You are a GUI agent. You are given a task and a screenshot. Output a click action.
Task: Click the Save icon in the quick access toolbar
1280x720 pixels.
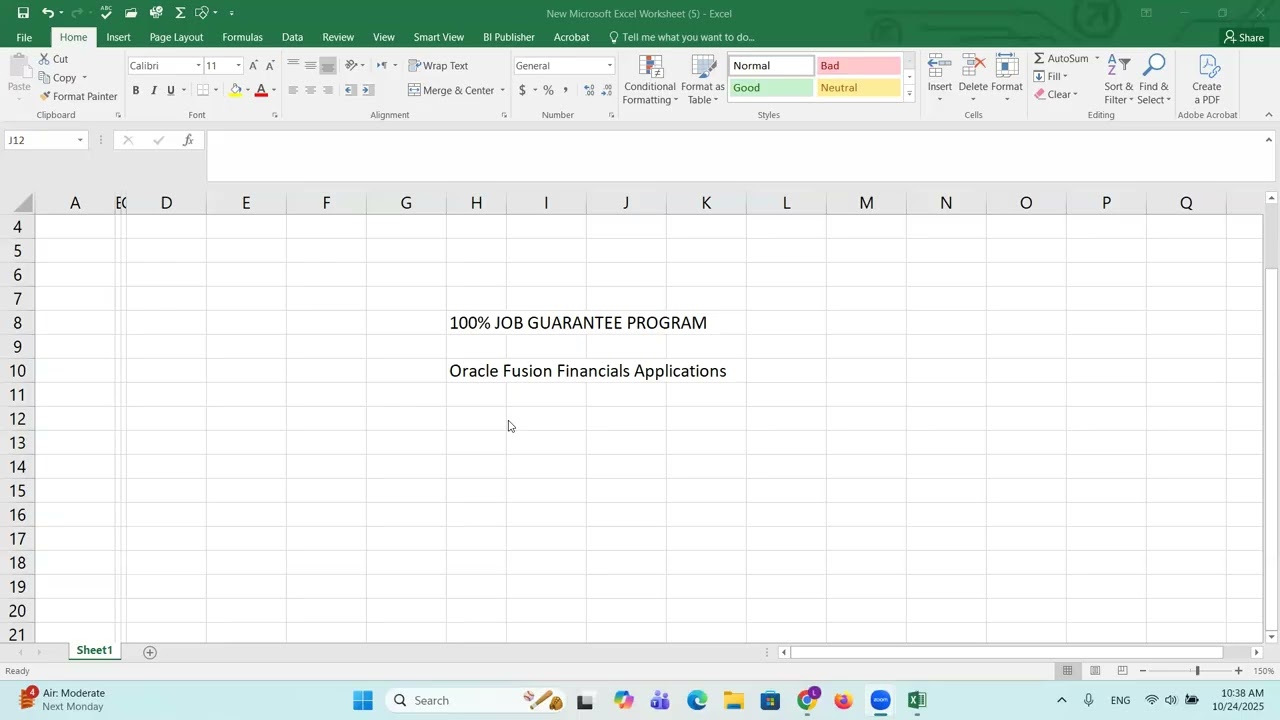pos(23,13)
